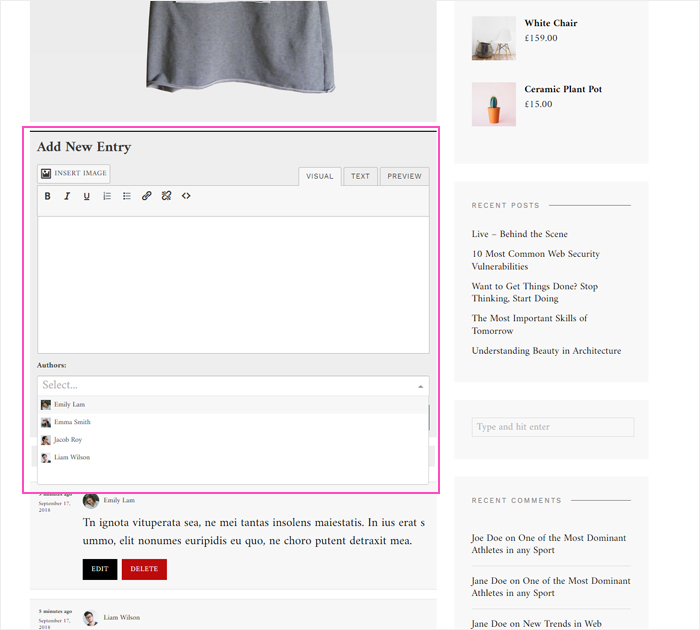Open the White Chair product link
Viewport: 700px width, 630px height.
(x=551, y=23)
